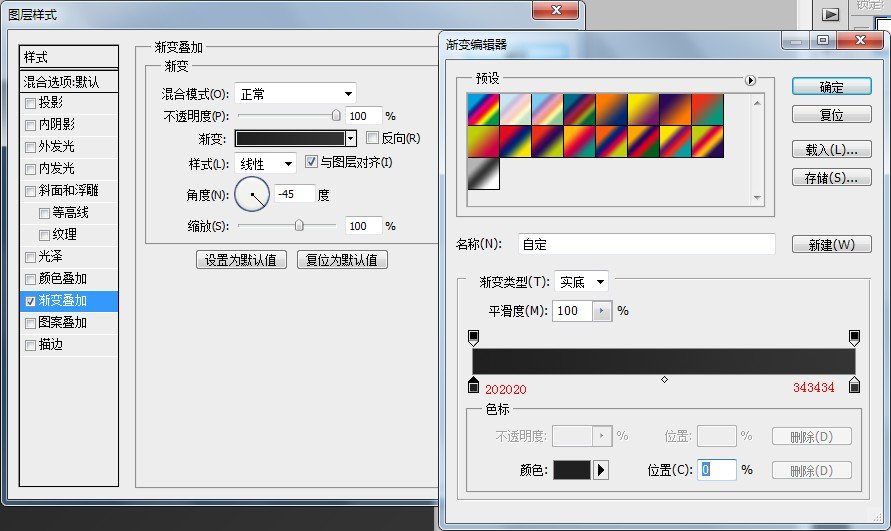Toggle the 与图层对齐 checkbox
This screenshot has height=531, width=891.
311,161
